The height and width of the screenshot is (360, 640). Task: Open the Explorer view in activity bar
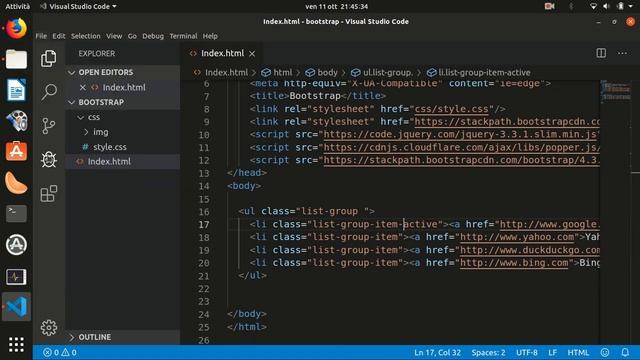(49, 59)
